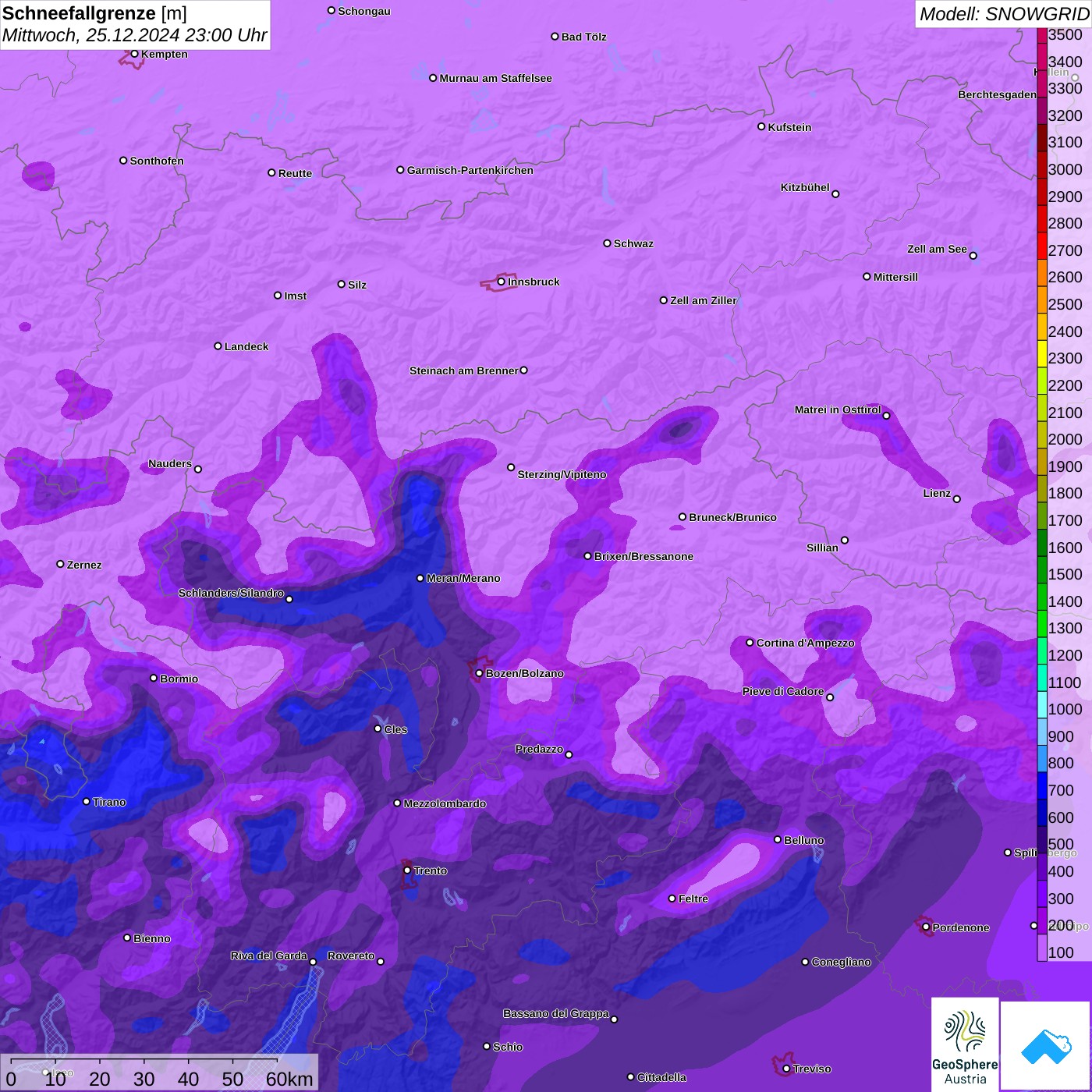The image size is (1092, 1092).
Task: Click the Schneefallgrenze [m] title
Action: click(x=94, y=13)
